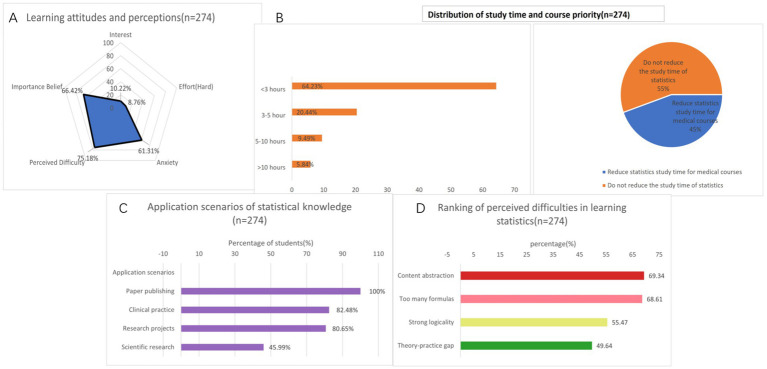Click the orange legend marker for Do not reduce
Image resolution: width=767 pixels, height=369 pixels.
coord(606,185)
